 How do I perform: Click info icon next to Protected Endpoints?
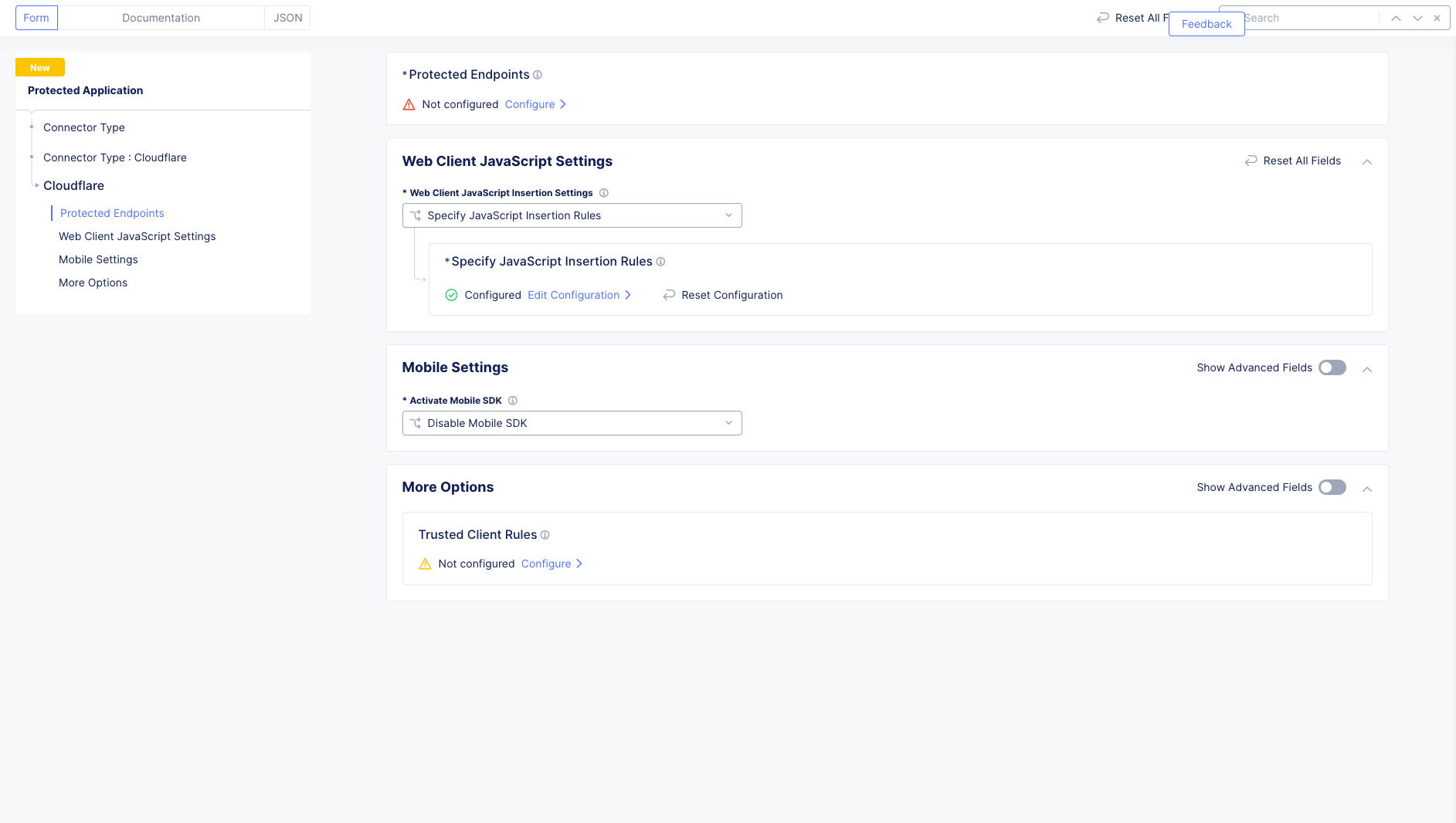pos(538,75)
